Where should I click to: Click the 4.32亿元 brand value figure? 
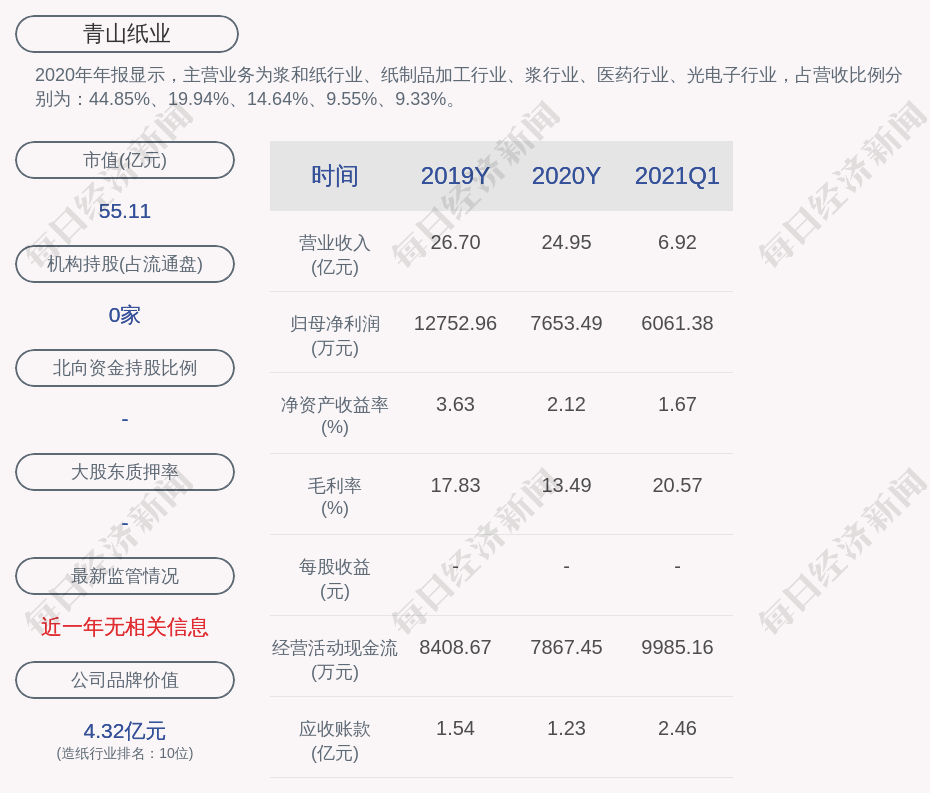click(x=125, y=731)
